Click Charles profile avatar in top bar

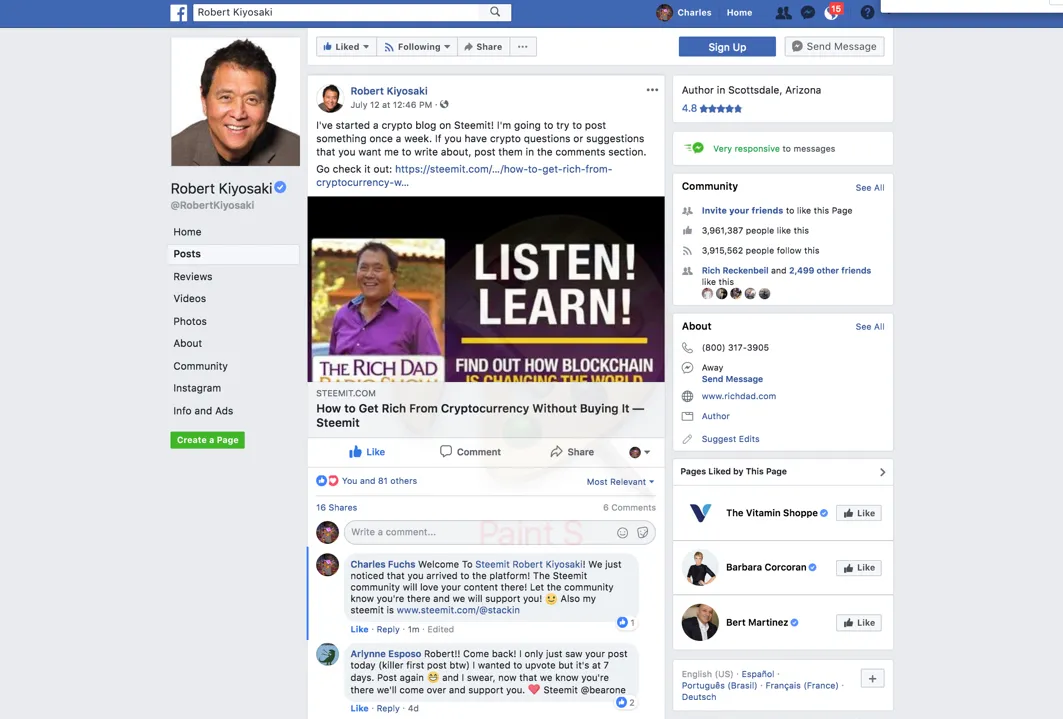pos(664,12)
